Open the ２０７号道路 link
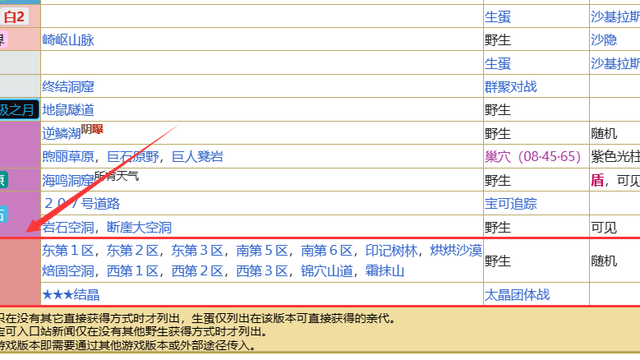This screenshot has height=360, width=640. (x=81, y=203)
